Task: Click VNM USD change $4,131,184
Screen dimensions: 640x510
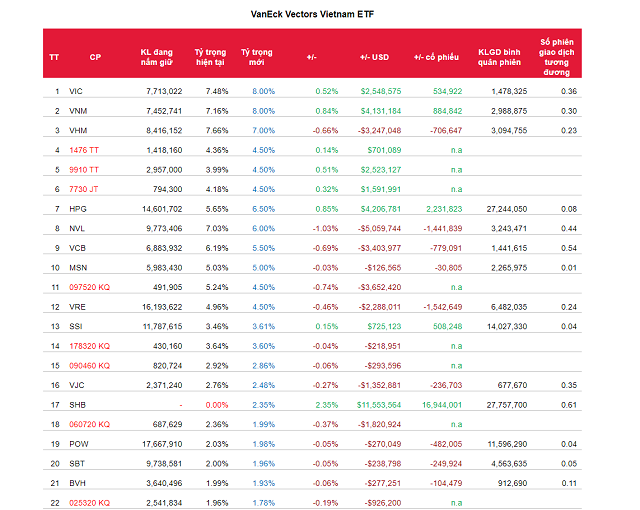Action: click(x=381, y=111)
